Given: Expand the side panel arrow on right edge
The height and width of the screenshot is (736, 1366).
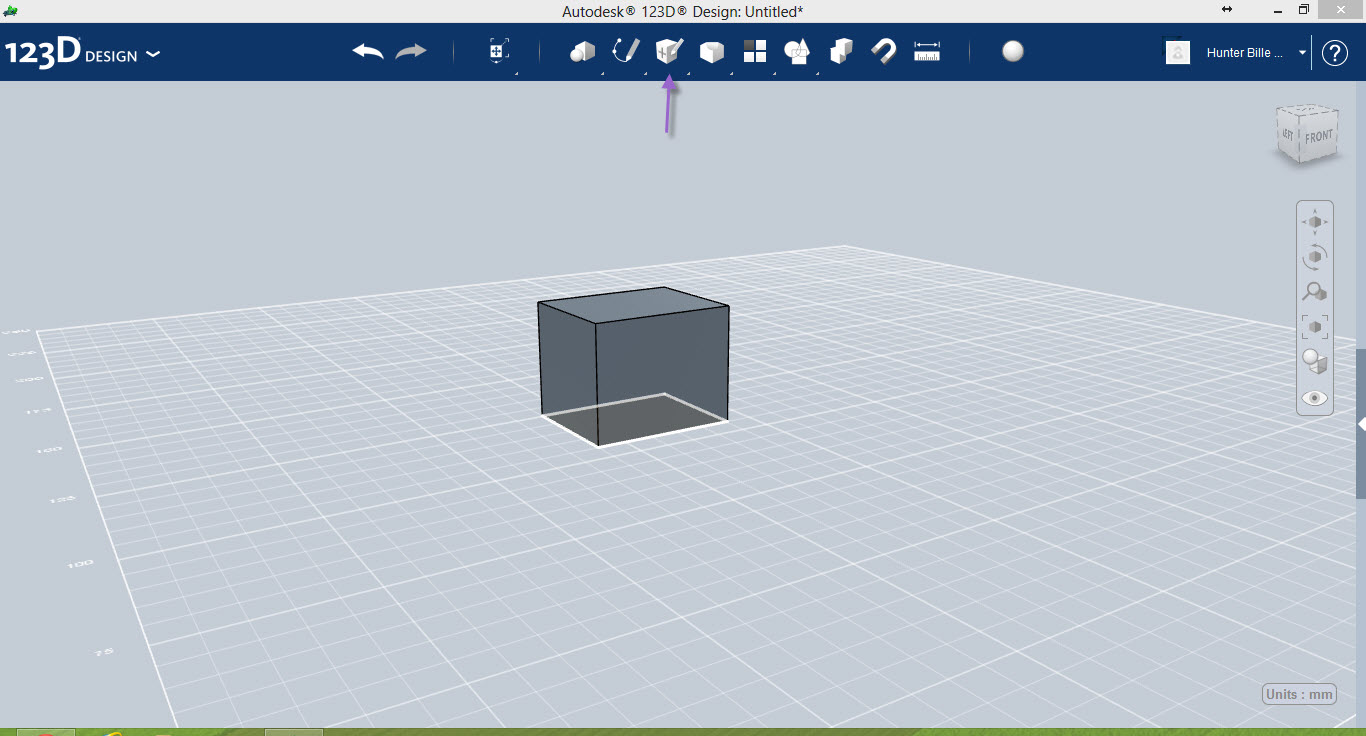Looking at the screenshot, I should coord(1361,425).
